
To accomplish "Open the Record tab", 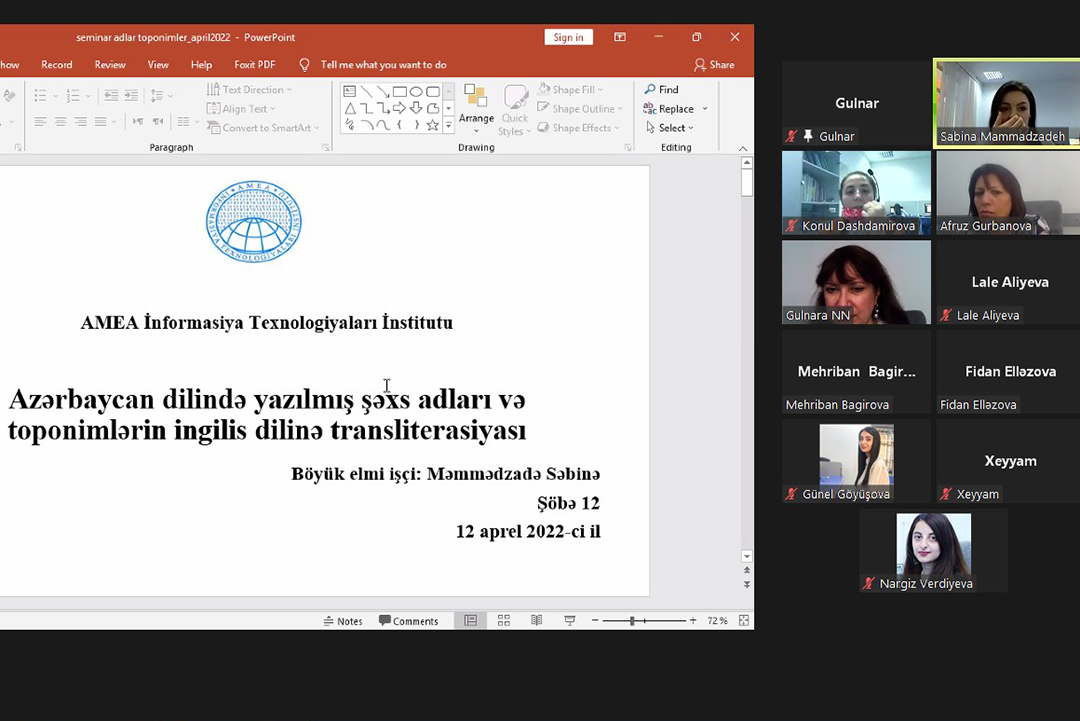I will [56, 65].
